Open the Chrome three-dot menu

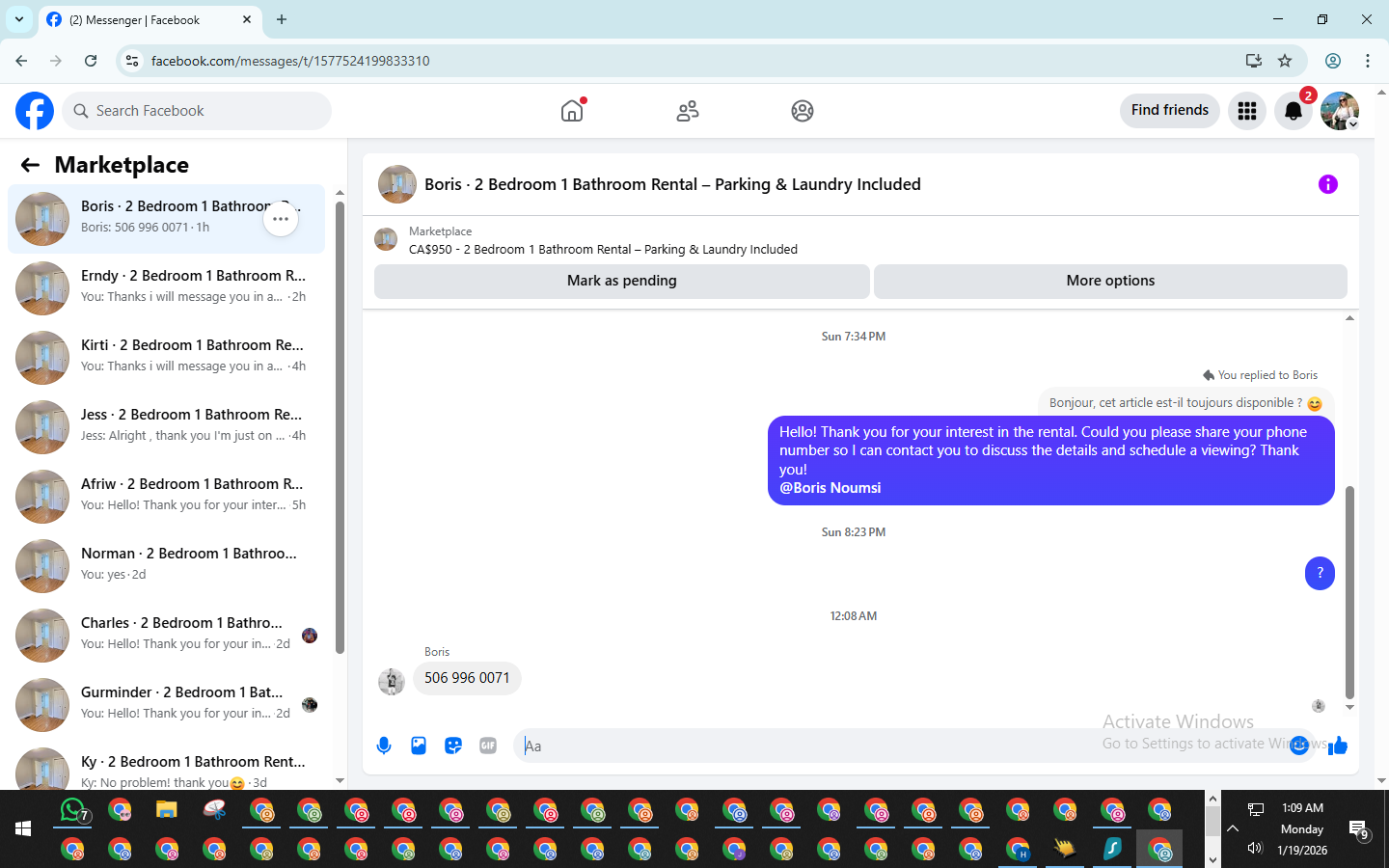tap(1368, 61)
